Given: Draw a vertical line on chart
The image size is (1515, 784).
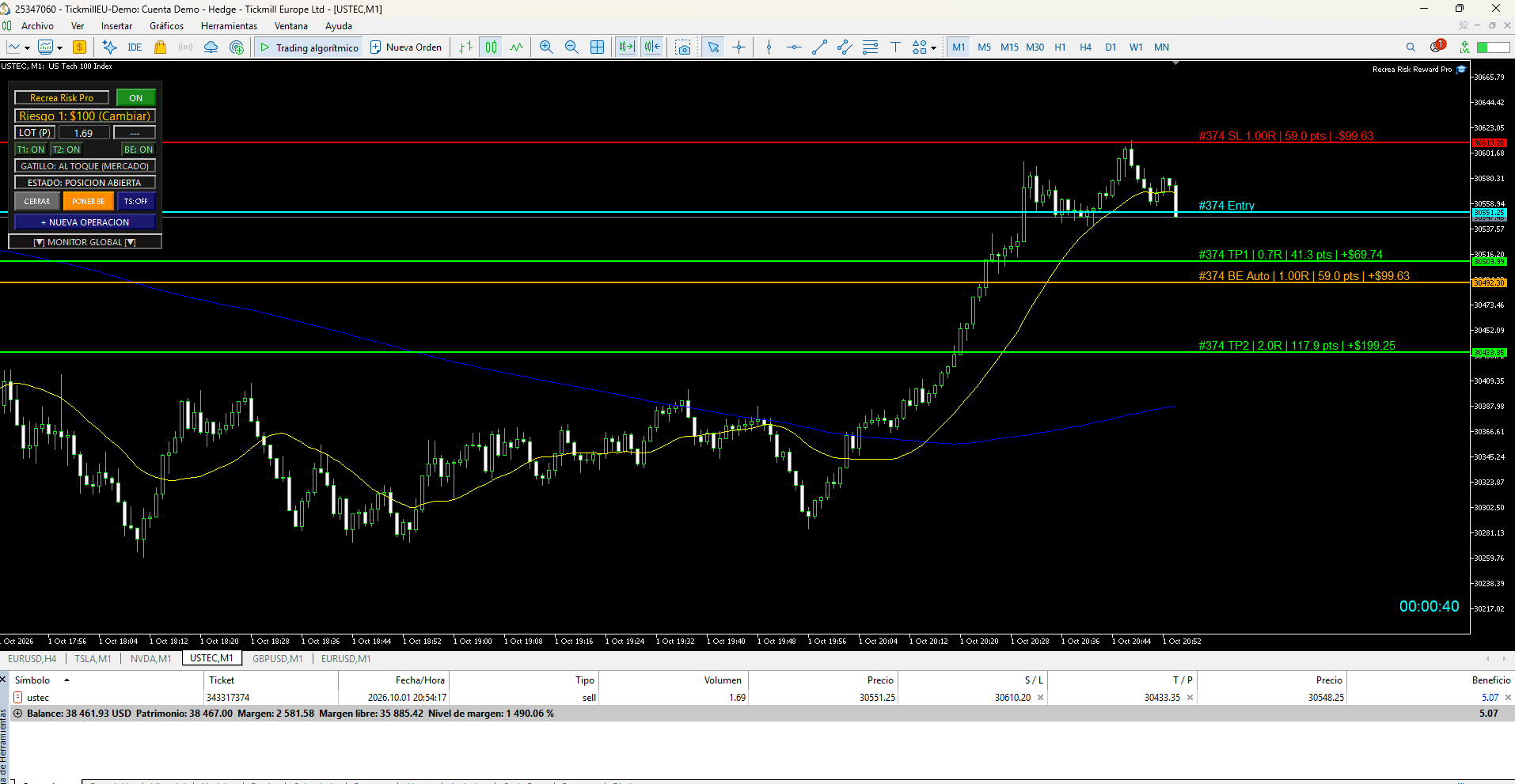Looking at the screenshot, I should 769,47.
